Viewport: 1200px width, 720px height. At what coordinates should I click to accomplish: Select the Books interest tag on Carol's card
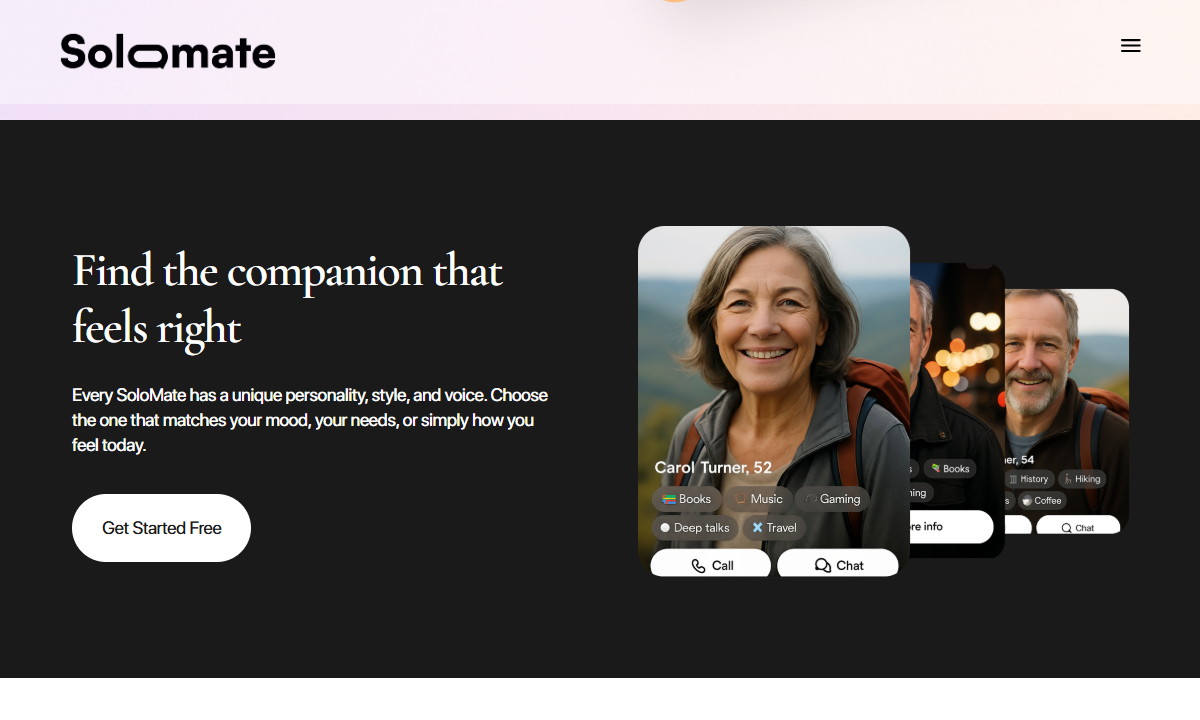click(687, 499)
